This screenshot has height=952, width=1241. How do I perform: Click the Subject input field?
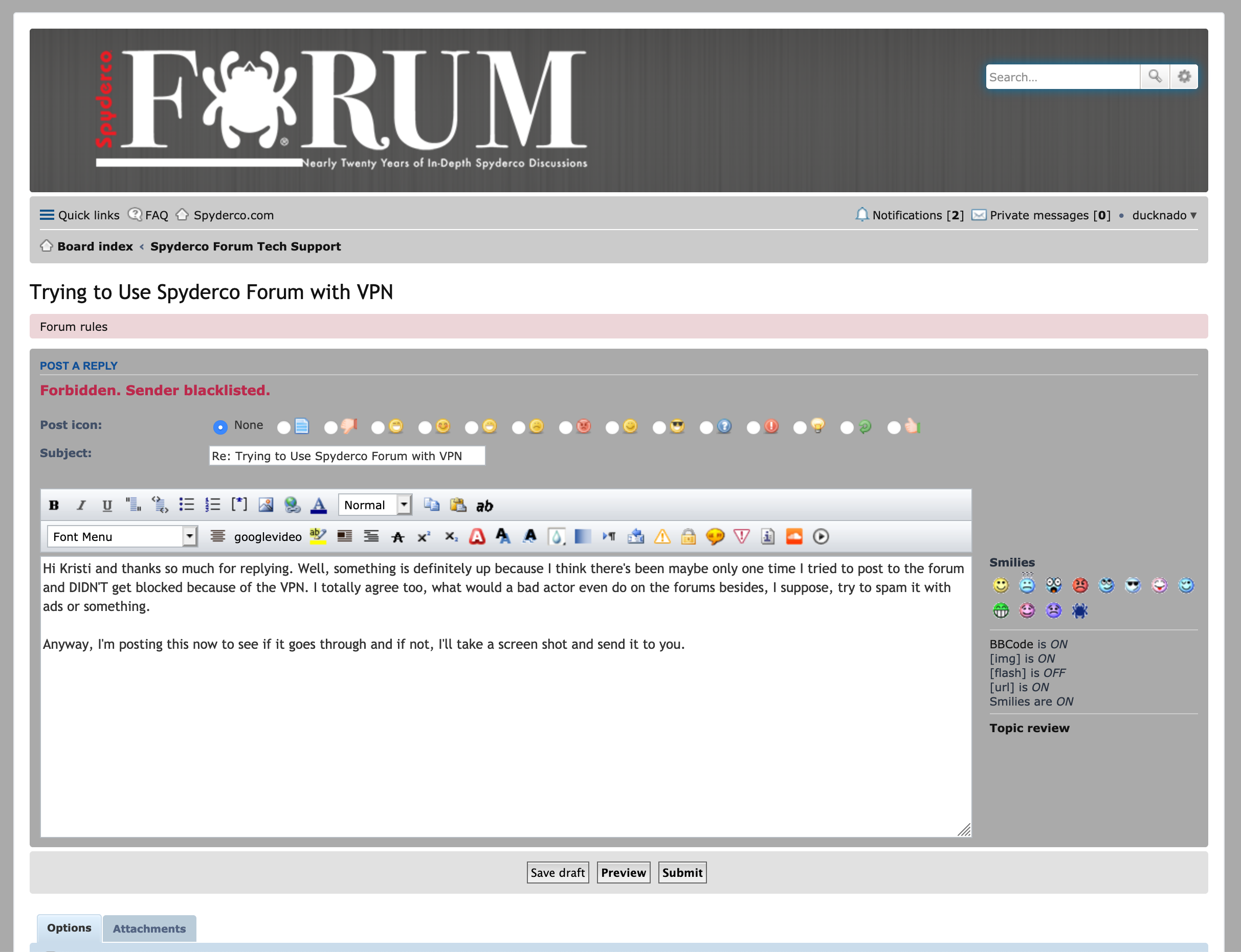346,456
